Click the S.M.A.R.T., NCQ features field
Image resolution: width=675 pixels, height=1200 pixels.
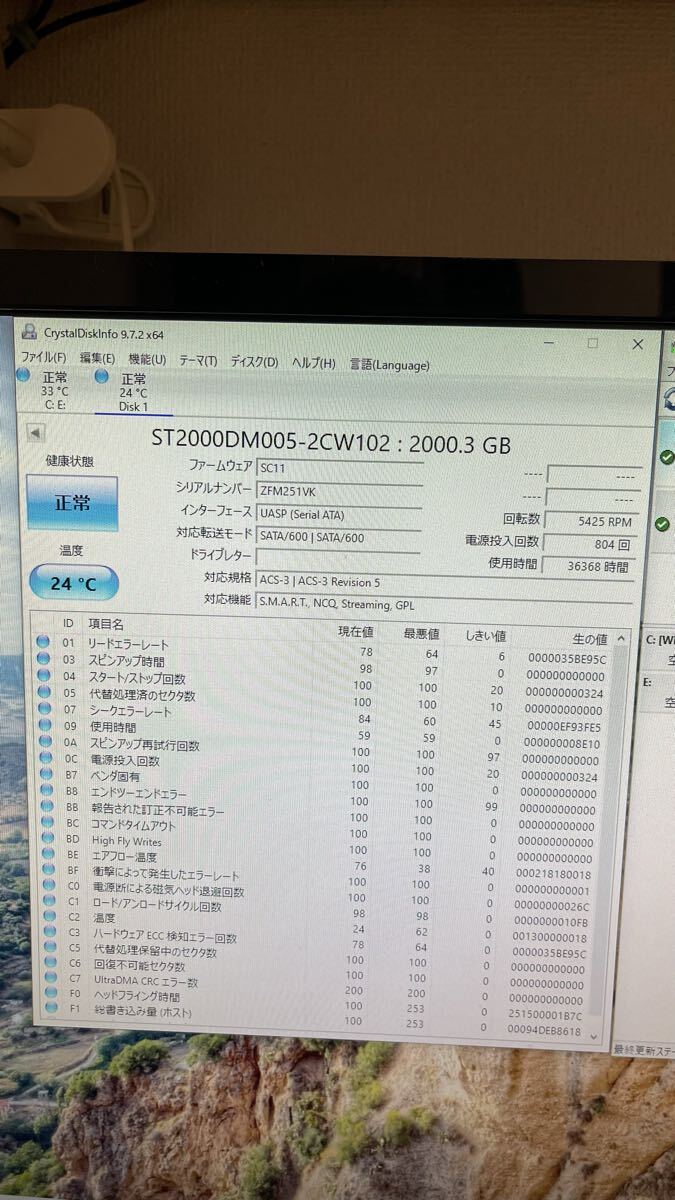pyautogui.click(x=445, y=605)
